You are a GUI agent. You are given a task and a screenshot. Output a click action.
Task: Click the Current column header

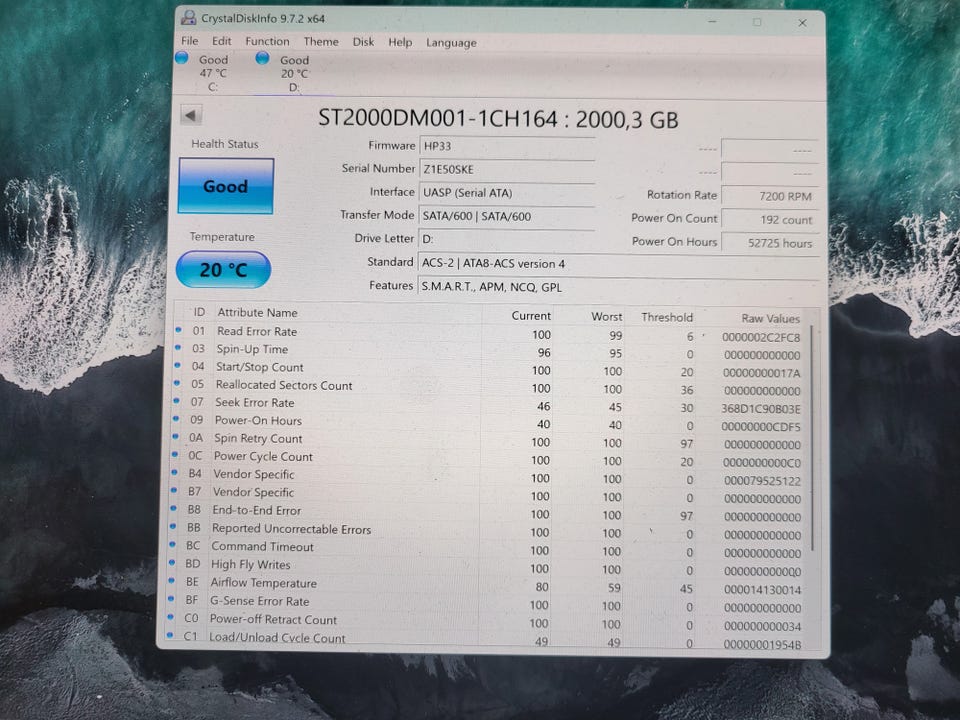coord(531,315)
